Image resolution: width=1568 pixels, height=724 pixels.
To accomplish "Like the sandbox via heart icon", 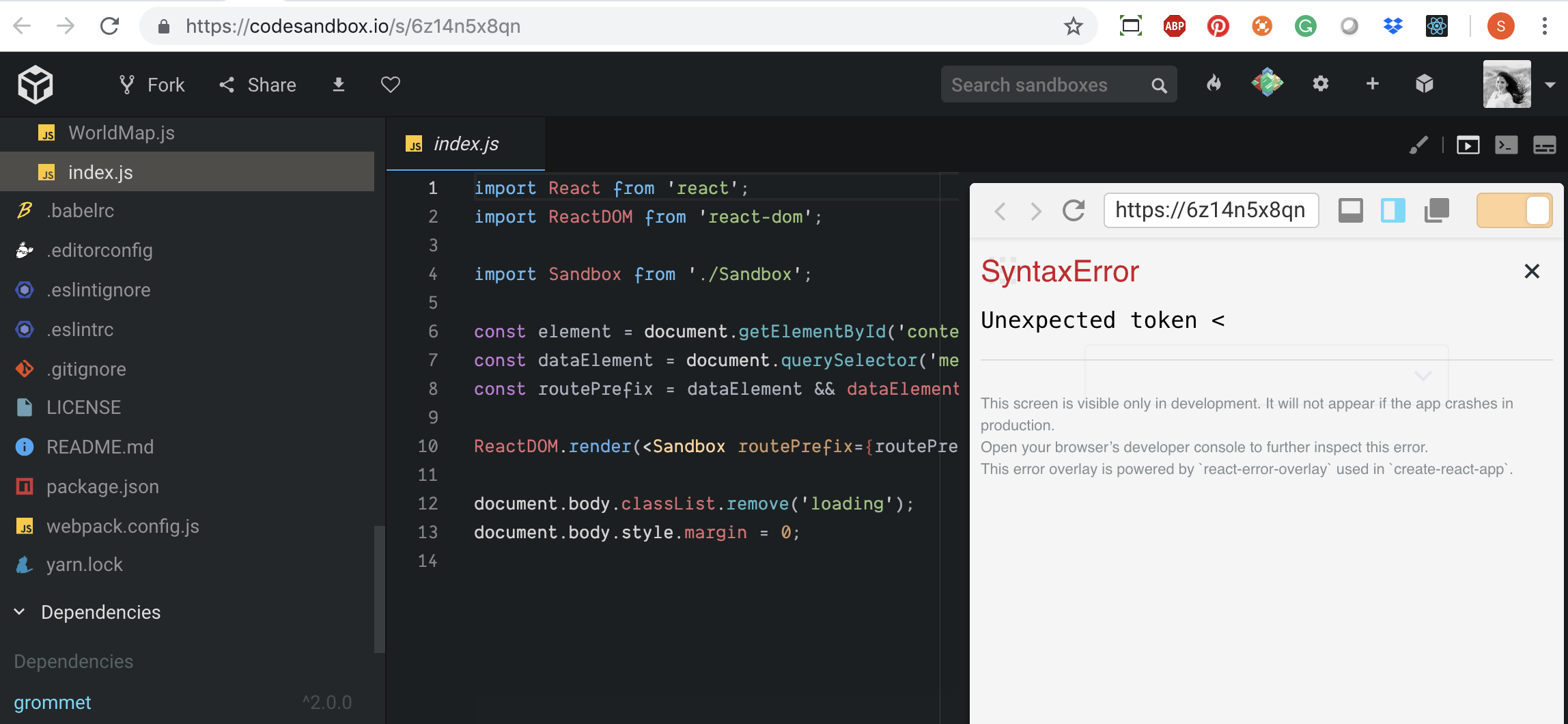I will tap(390, 84).
